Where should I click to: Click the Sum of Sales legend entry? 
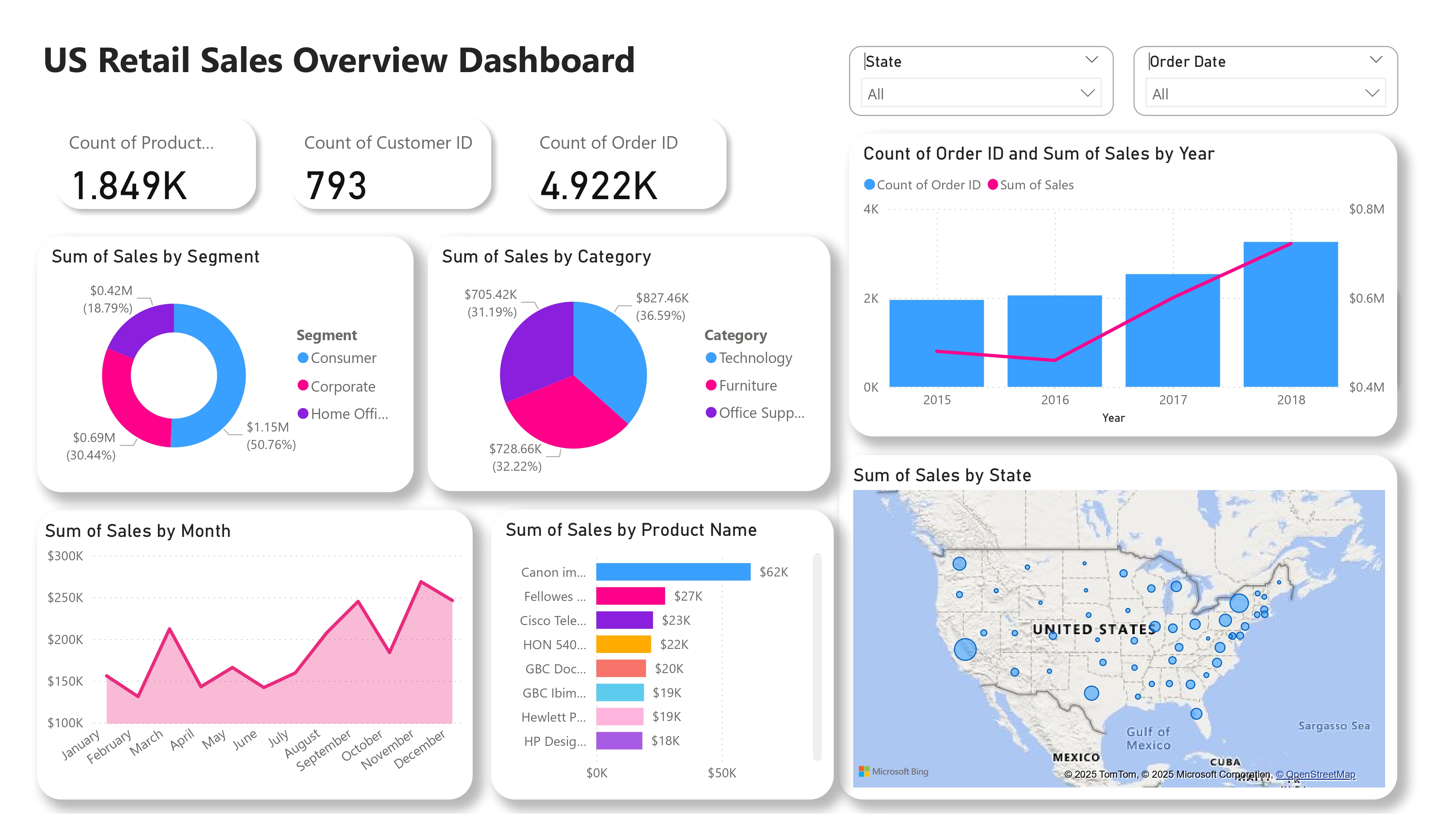pyautogui.click(x=1030, y=184)
